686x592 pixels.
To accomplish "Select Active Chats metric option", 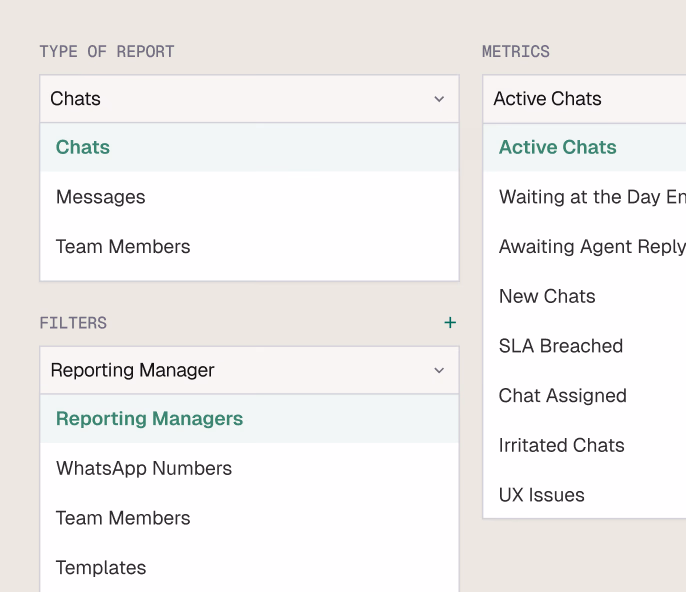I will (558, 147).
